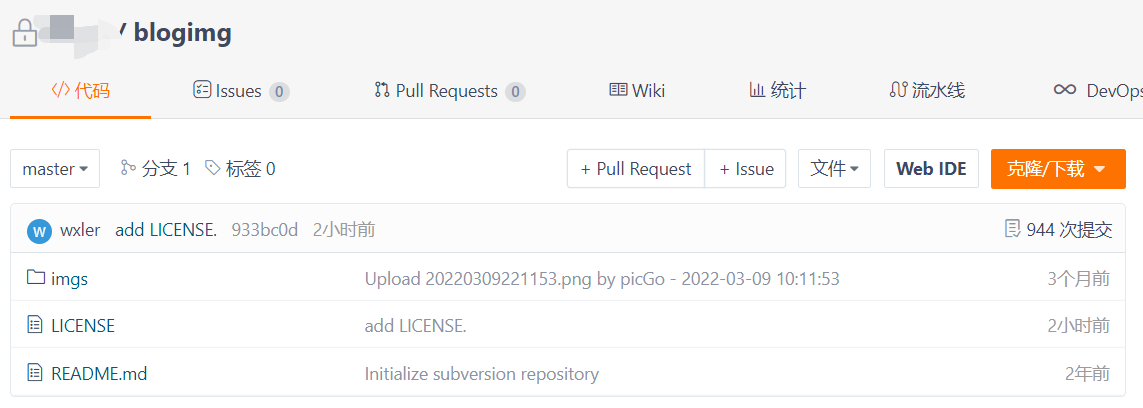This screenshot has height=408, width=1143.
Task: Select the 流水线 pipeline tab
Action: 927,91
